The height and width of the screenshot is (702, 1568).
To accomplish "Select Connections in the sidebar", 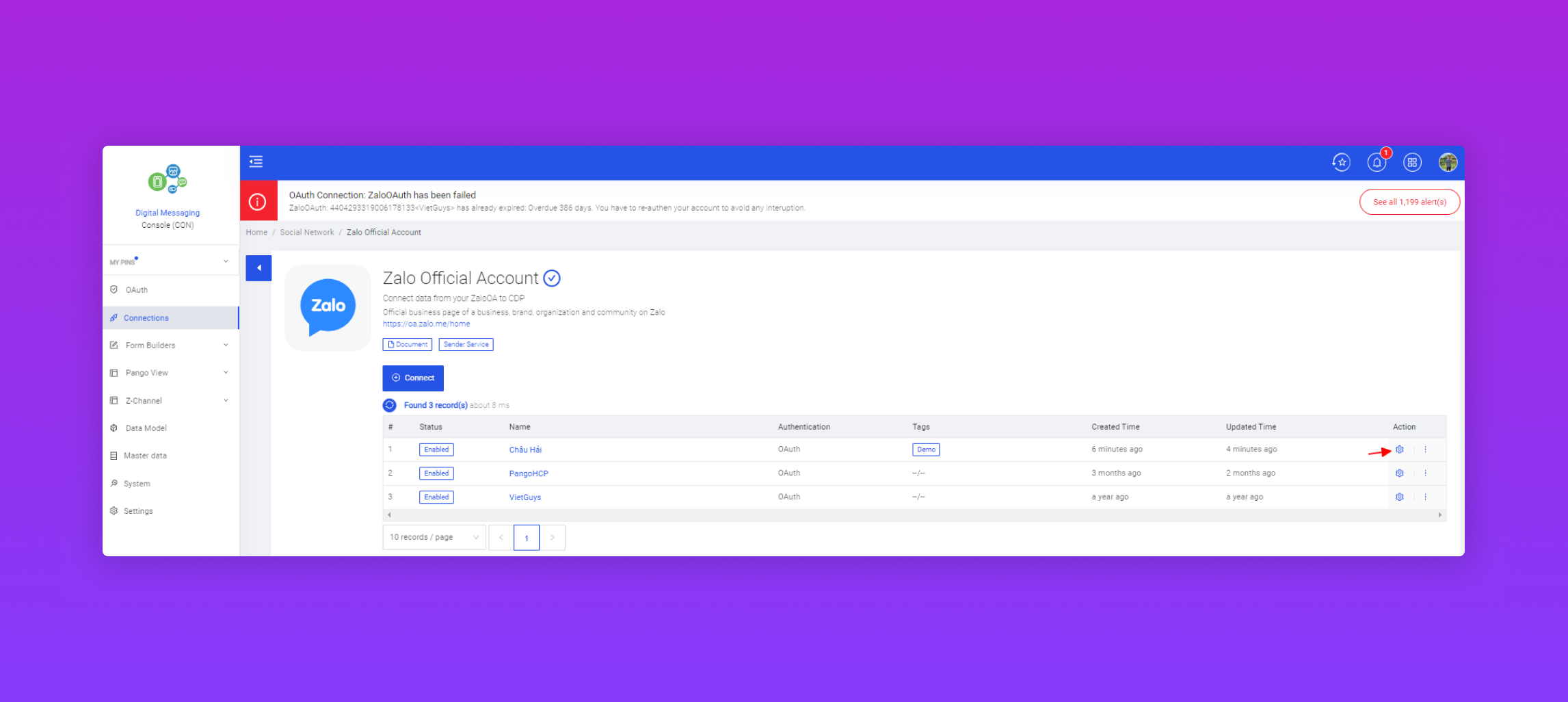I will click(146, 318).
